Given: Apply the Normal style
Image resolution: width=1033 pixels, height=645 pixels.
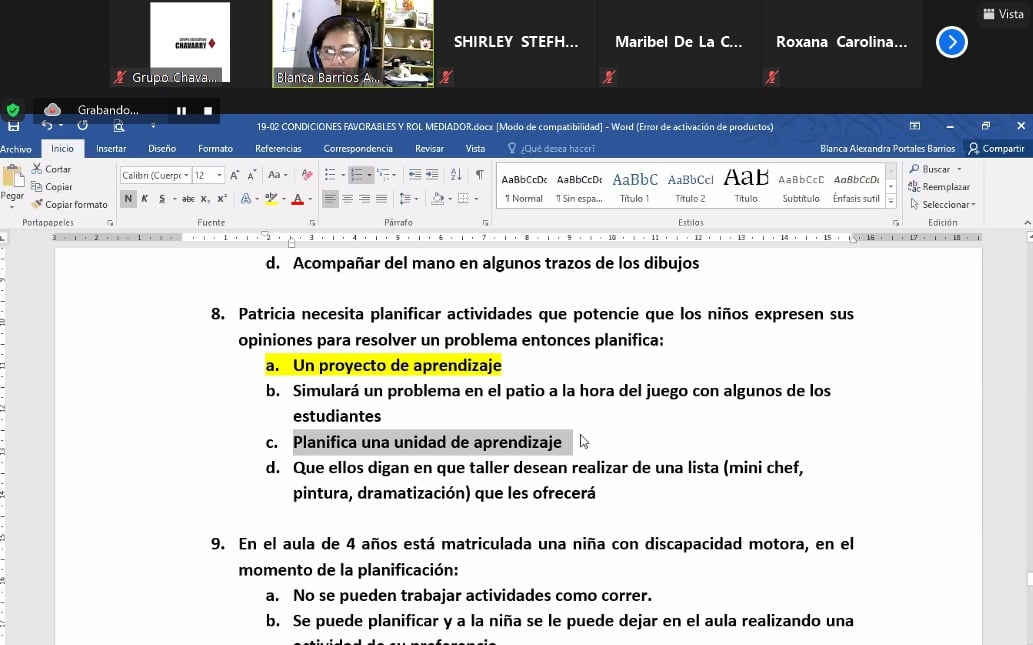Looking at the screenshot, I should coord(524,187).
